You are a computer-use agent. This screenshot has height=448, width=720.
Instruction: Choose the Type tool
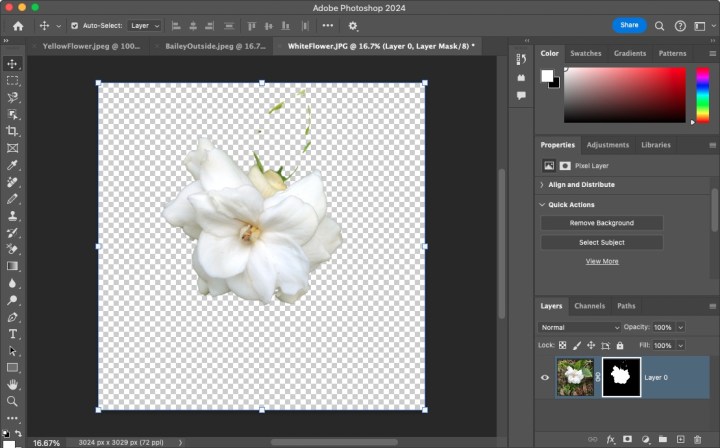click(12, 334)
